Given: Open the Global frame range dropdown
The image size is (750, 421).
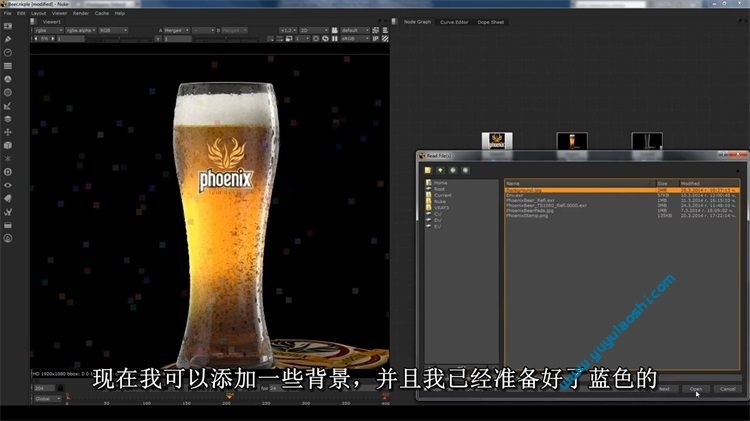Looking at the screenshot, I should [47, 399].
